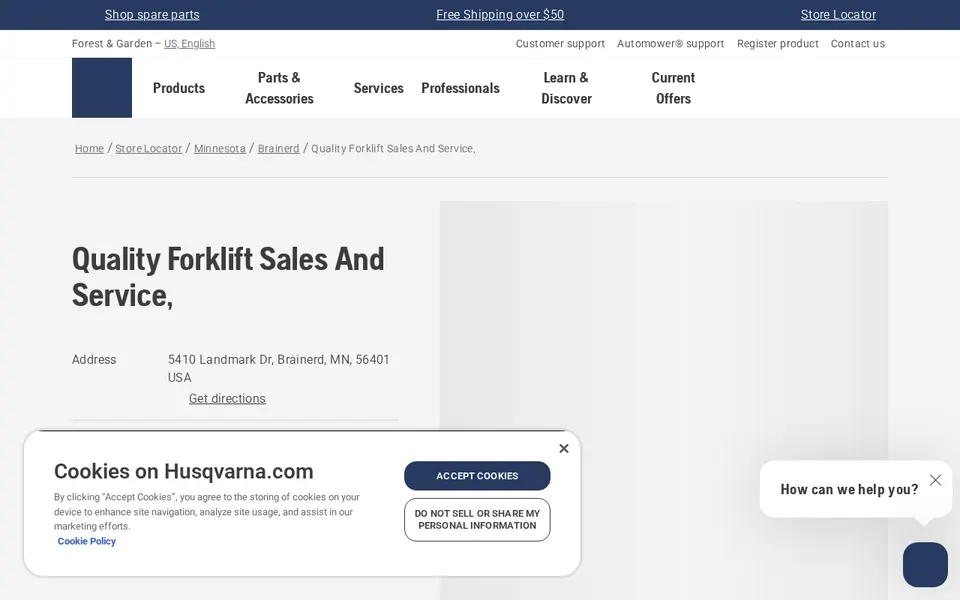The height and width of the screenshot is (600, 960).
Task: Click Shop spare parts link
Action: point(152,15)
